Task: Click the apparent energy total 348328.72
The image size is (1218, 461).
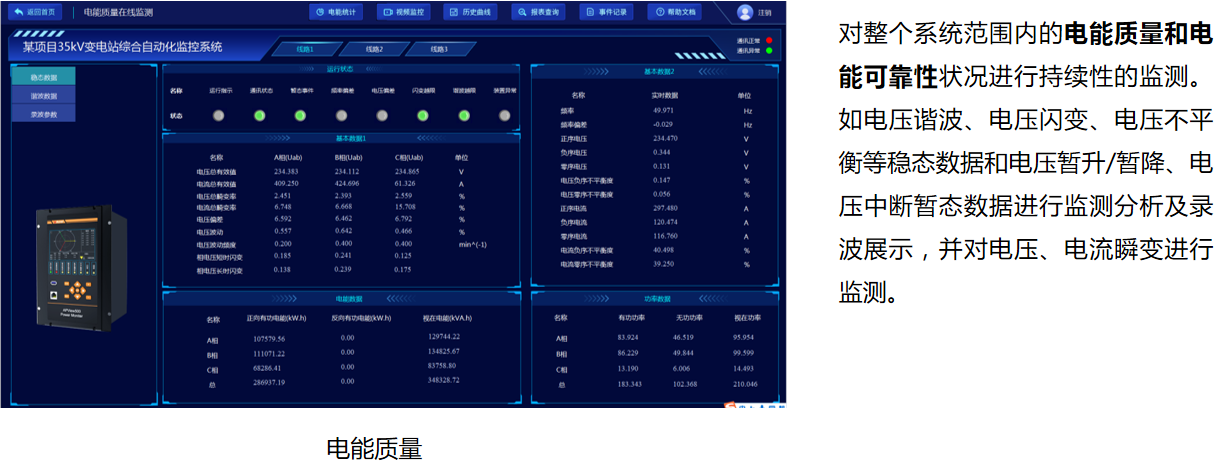Action: (443, 380)
